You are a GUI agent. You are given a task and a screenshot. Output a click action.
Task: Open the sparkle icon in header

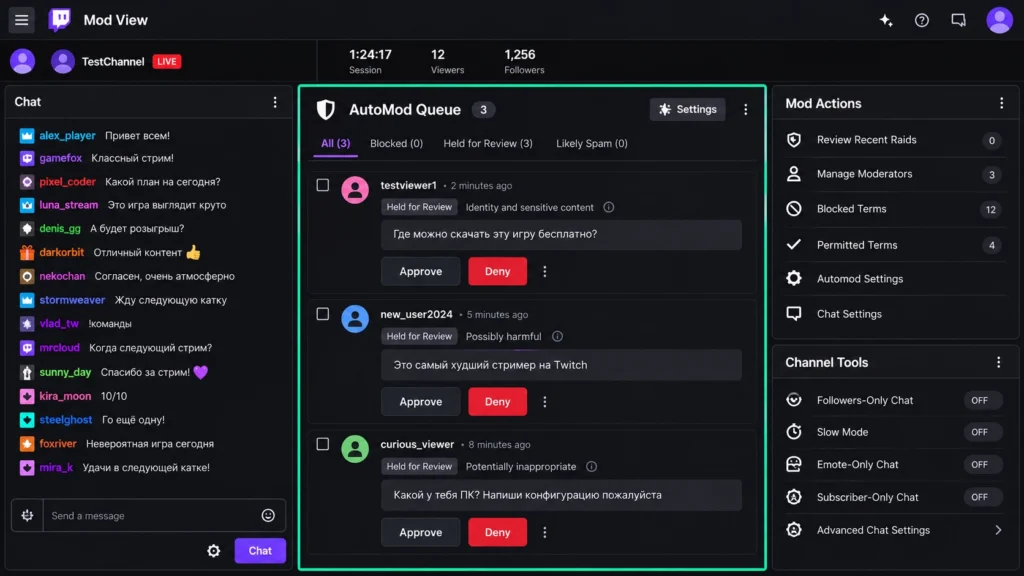point(886,21)
